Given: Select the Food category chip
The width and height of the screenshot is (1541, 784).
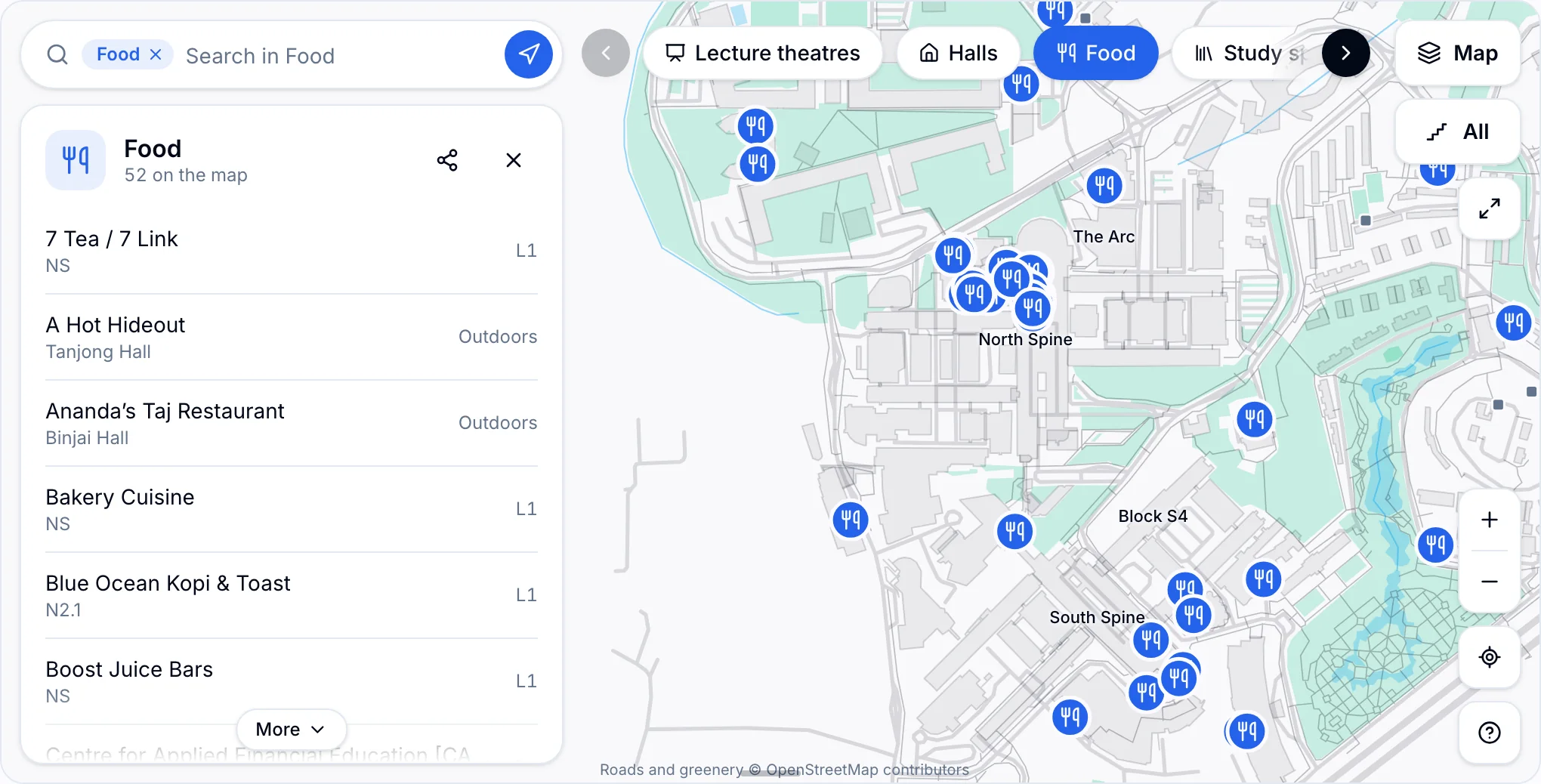Looking at the screenshot, I should (x=1095, y=53).
